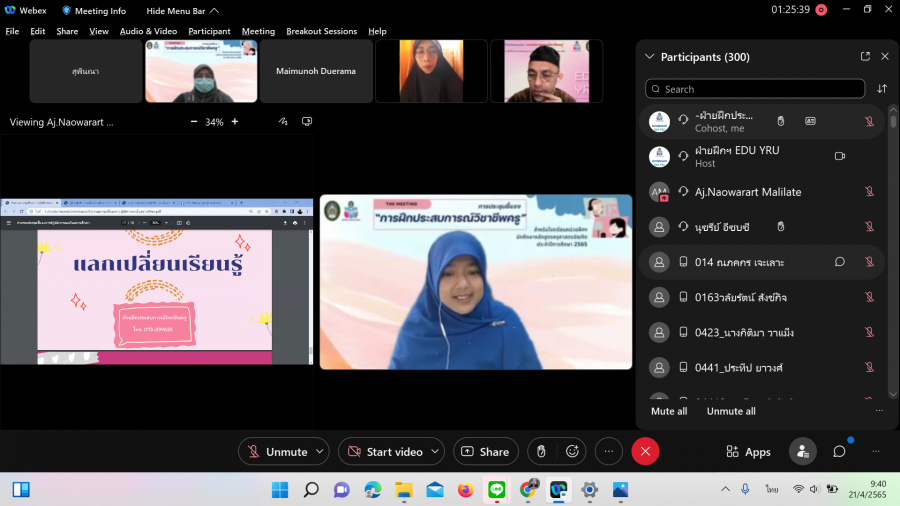900x506 pixels.
Task: Collapse the Participants list chevron
Action: click(x=650, y=57)
